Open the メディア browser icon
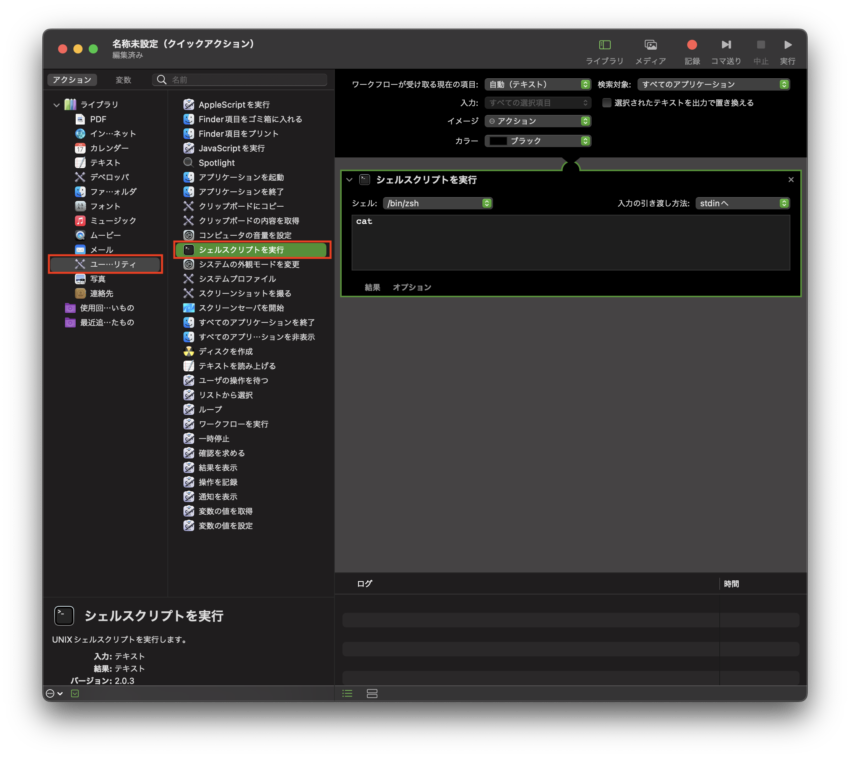850x758 pixels. [650, 46]
